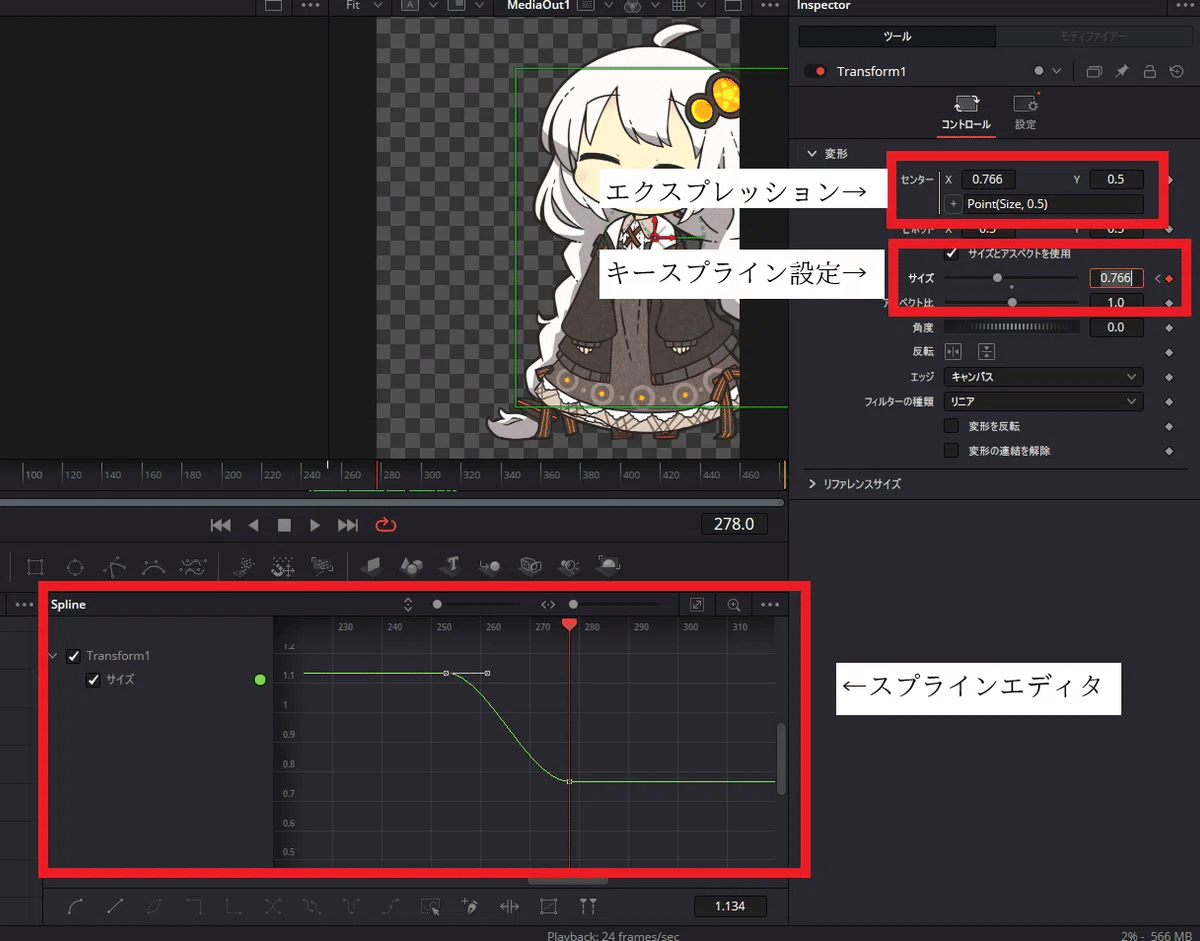Select the BSpline mask tool

[x=153, y=567]
